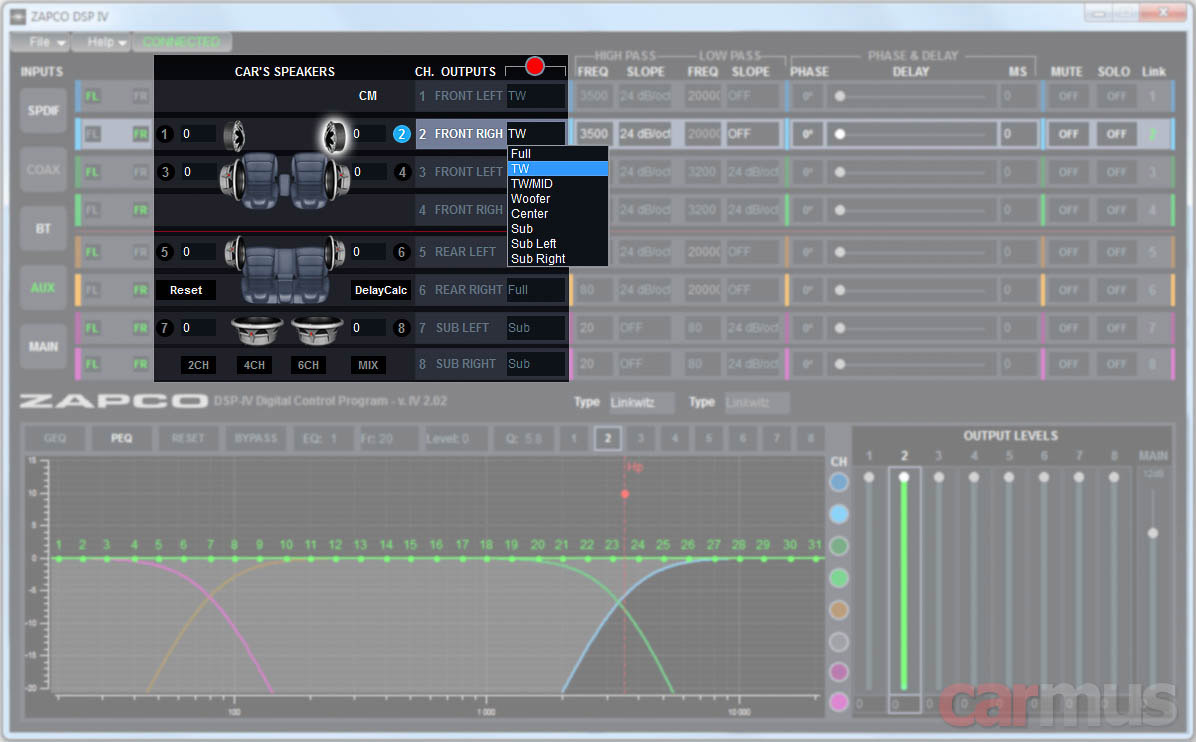This screenshot has height=742, width=1196.
Task: Click the channel 8 pink color dot
Action: tap(839, 702)
